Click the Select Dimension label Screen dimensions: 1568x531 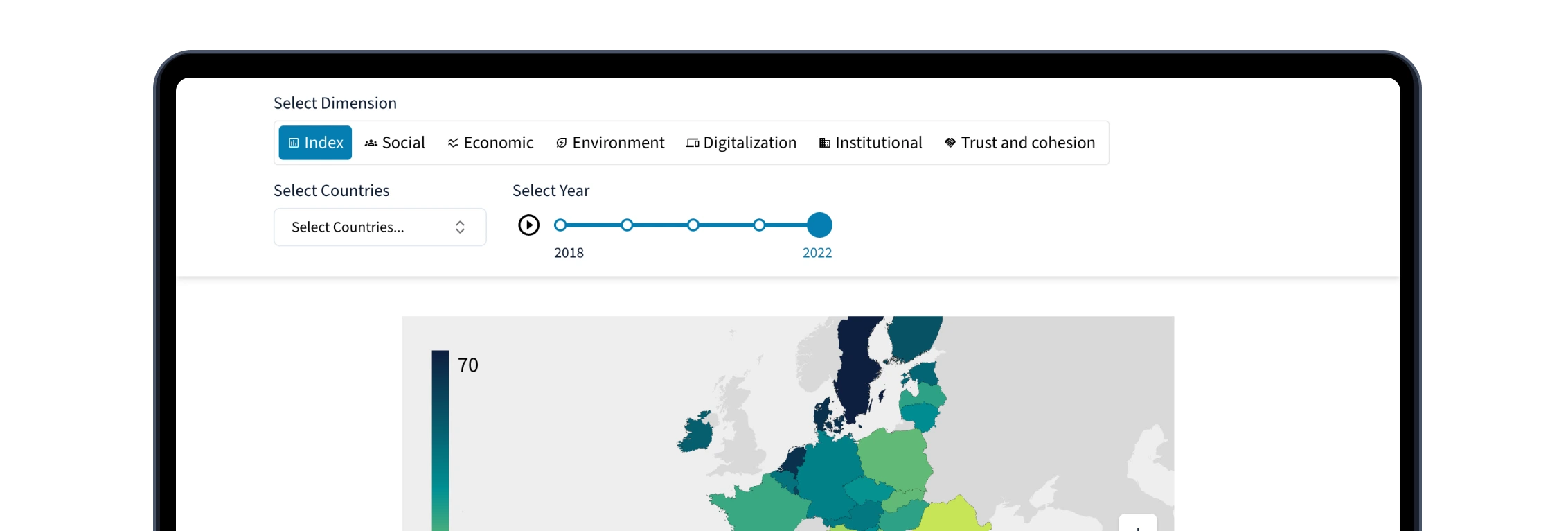pyautogui.click(x=335, y=103)
